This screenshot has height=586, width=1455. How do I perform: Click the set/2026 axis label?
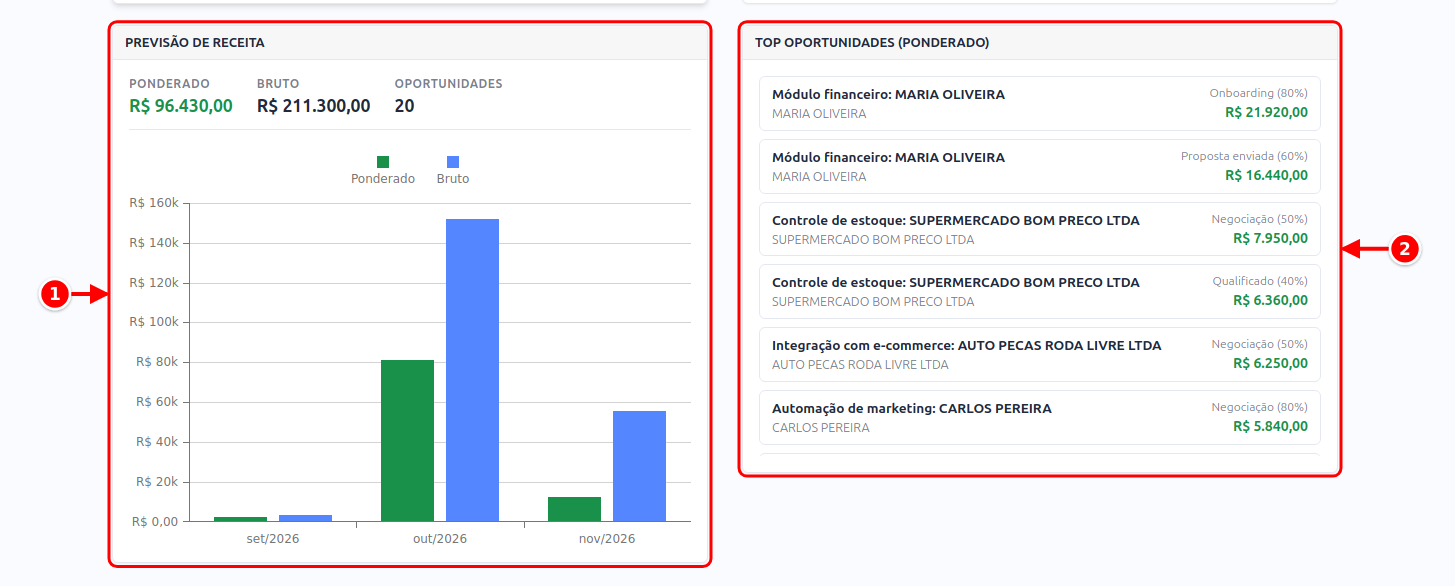tap(273, 539)
